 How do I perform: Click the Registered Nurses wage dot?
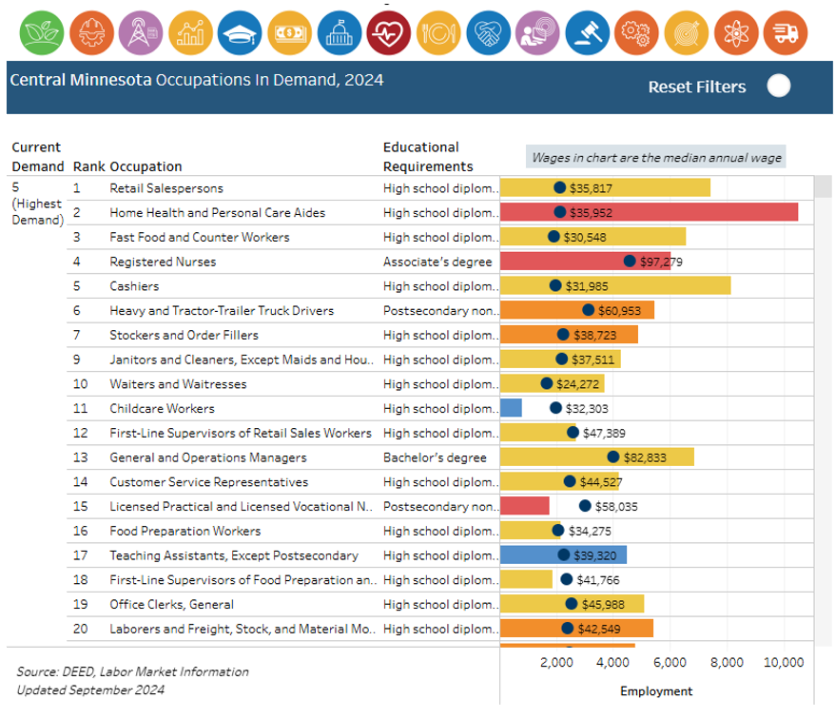tap(629, 261)
